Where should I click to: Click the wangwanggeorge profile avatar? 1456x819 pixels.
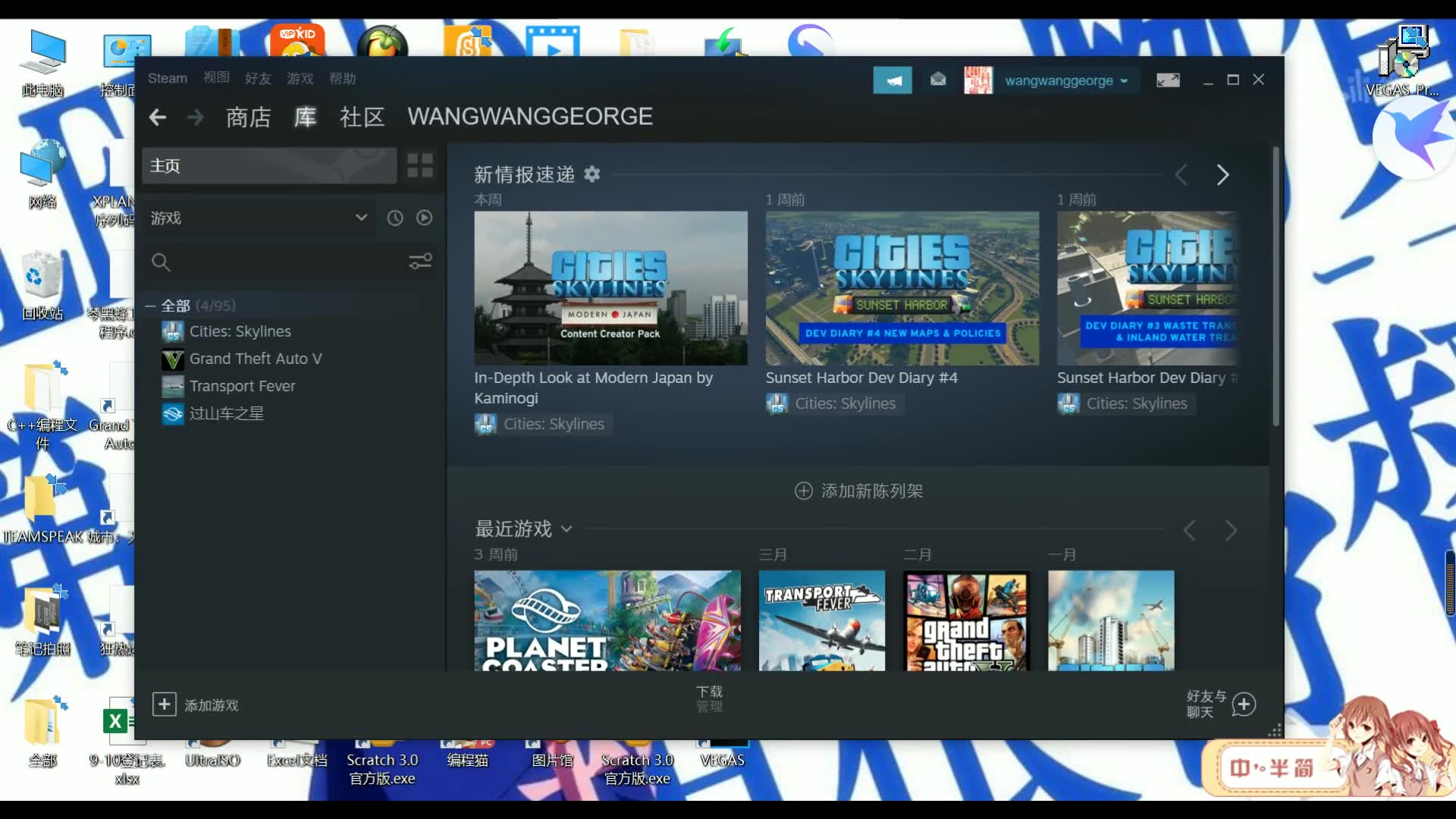tap(978, 80)
